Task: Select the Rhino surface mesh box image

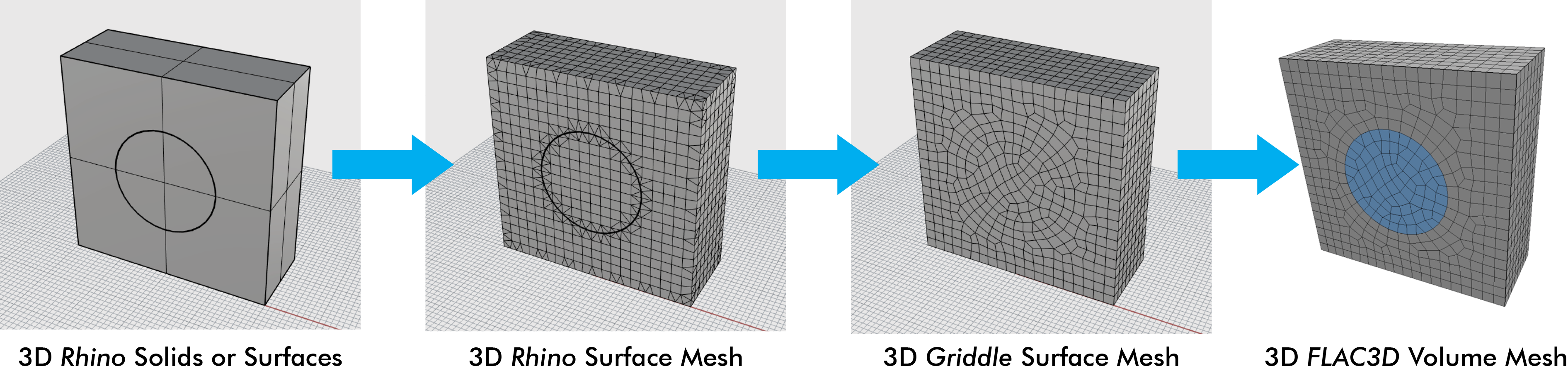Action: (606, 165)
